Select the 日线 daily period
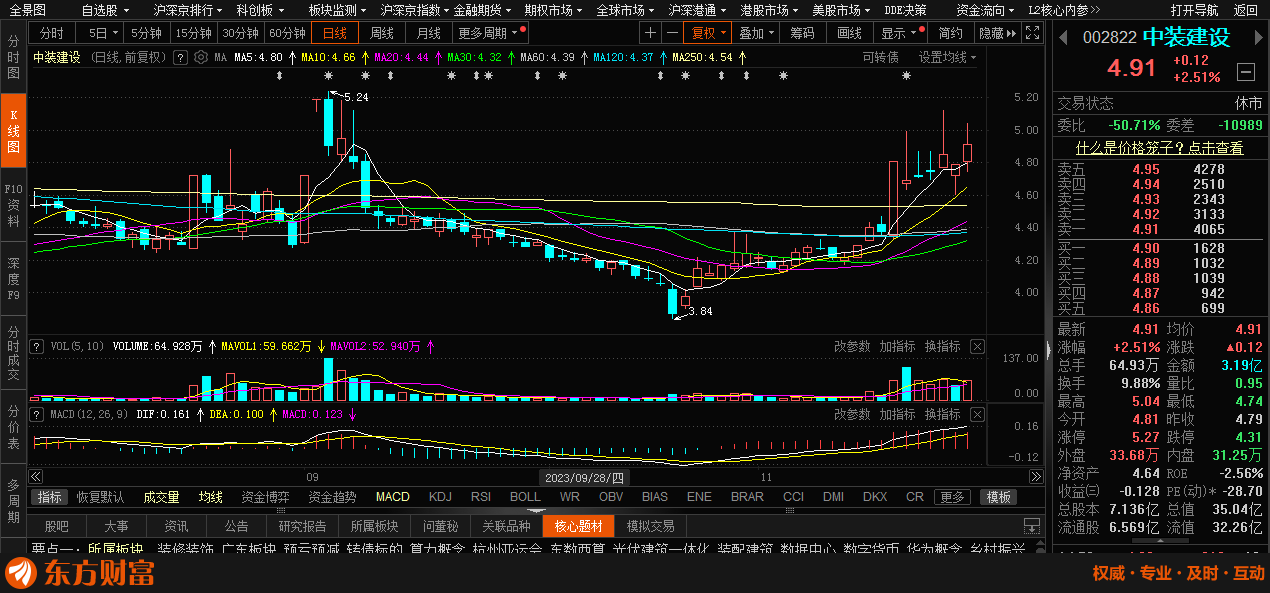The image size is (1270, 593). (x=335, y=33)
